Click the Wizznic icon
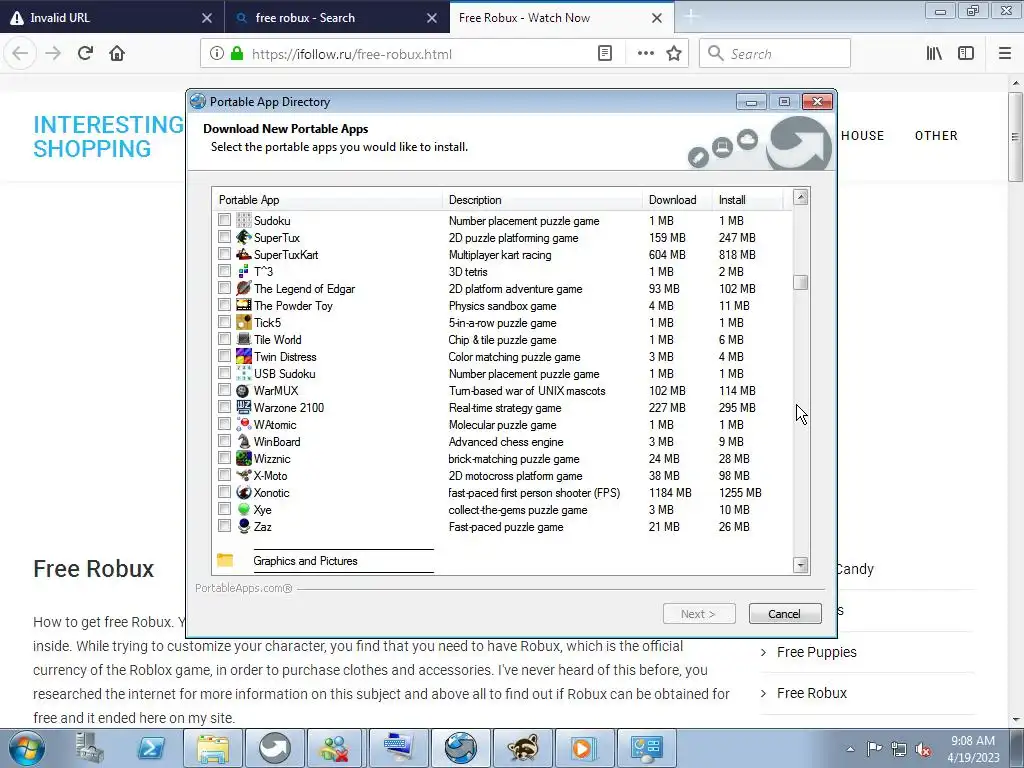This screenshot has height=768, width=1024. click(244, 458)
